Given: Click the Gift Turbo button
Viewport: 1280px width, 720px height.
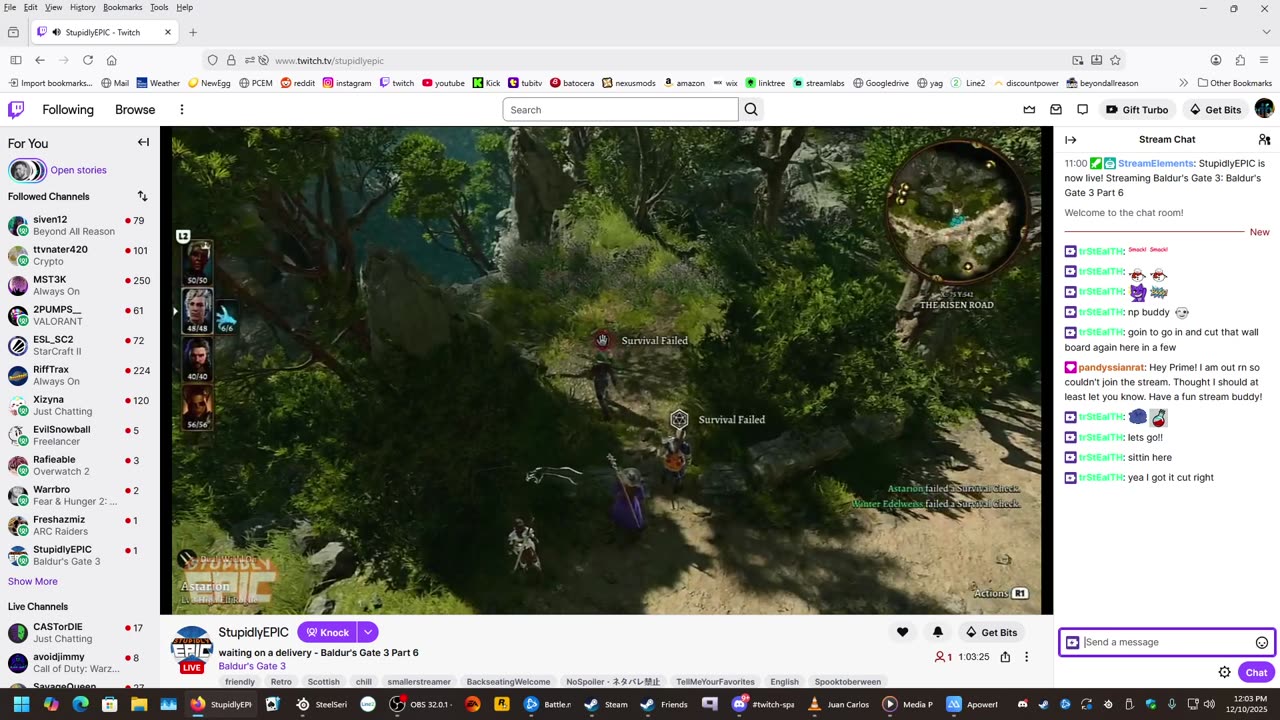Looking at the screenshot, I should [1138, 109].
